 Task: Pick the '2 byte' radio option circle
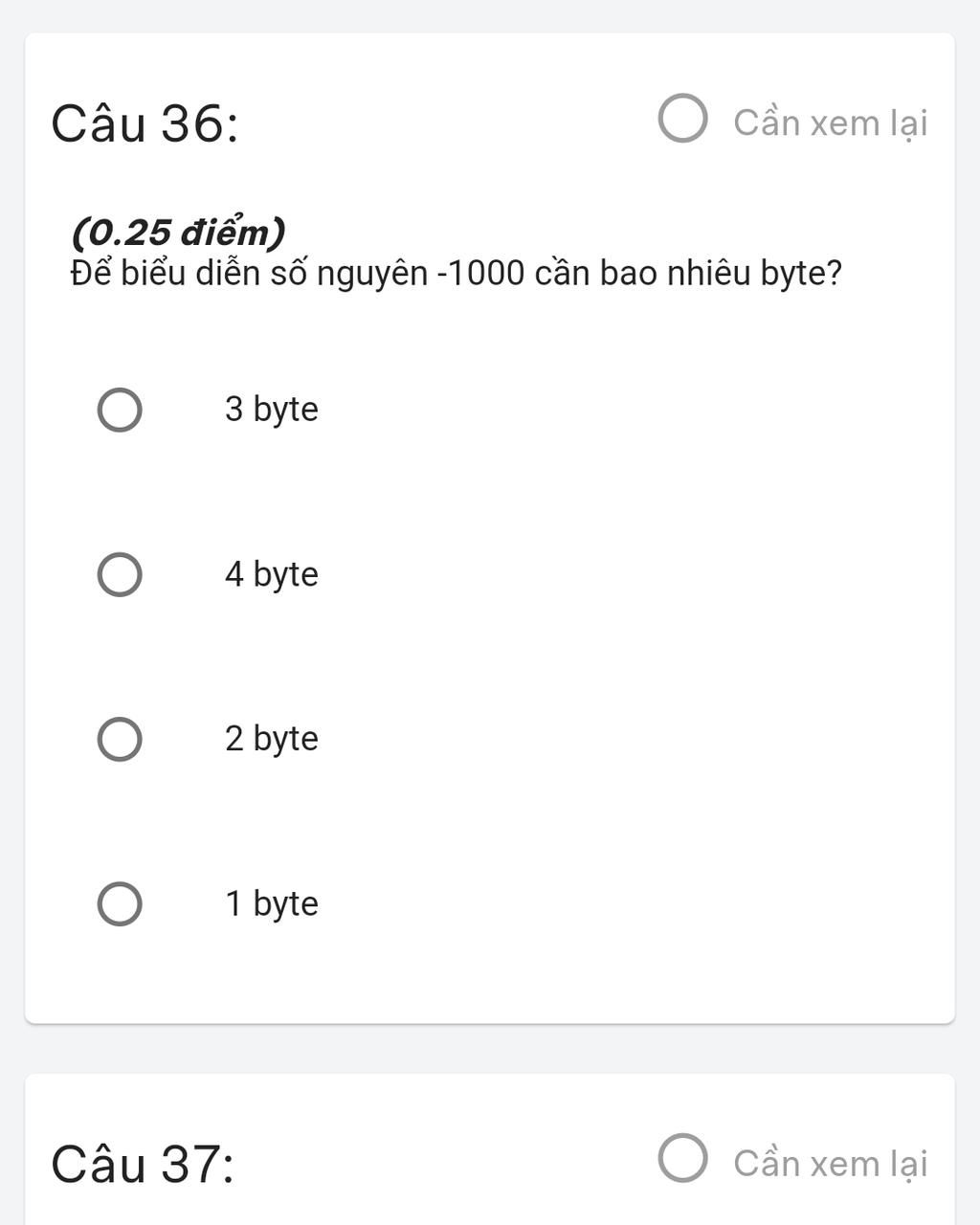click(120, 740)
